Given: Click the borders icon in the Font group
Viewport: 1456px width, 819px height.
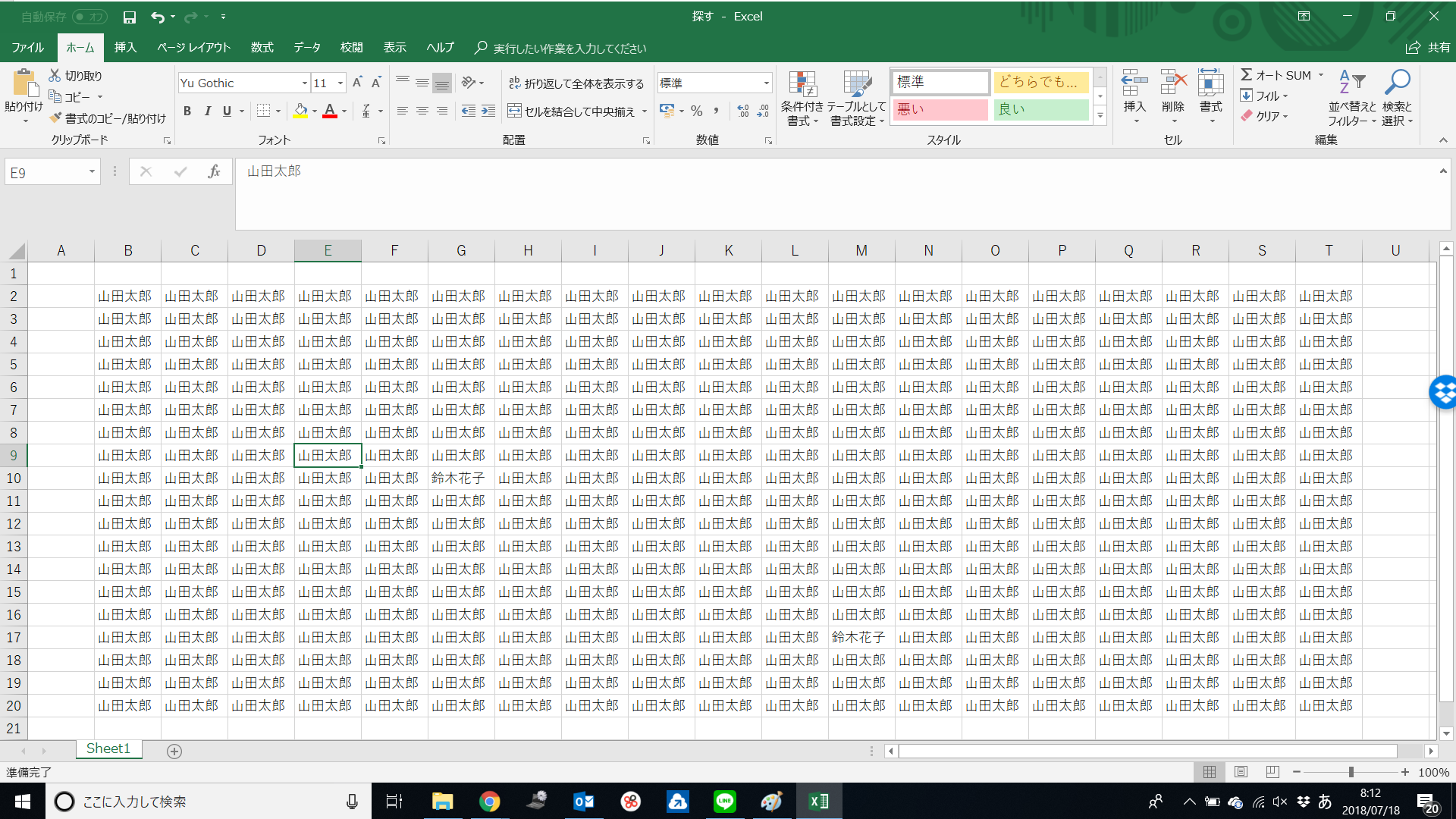Looking at the screenshot, I should (x=263, y=111).
